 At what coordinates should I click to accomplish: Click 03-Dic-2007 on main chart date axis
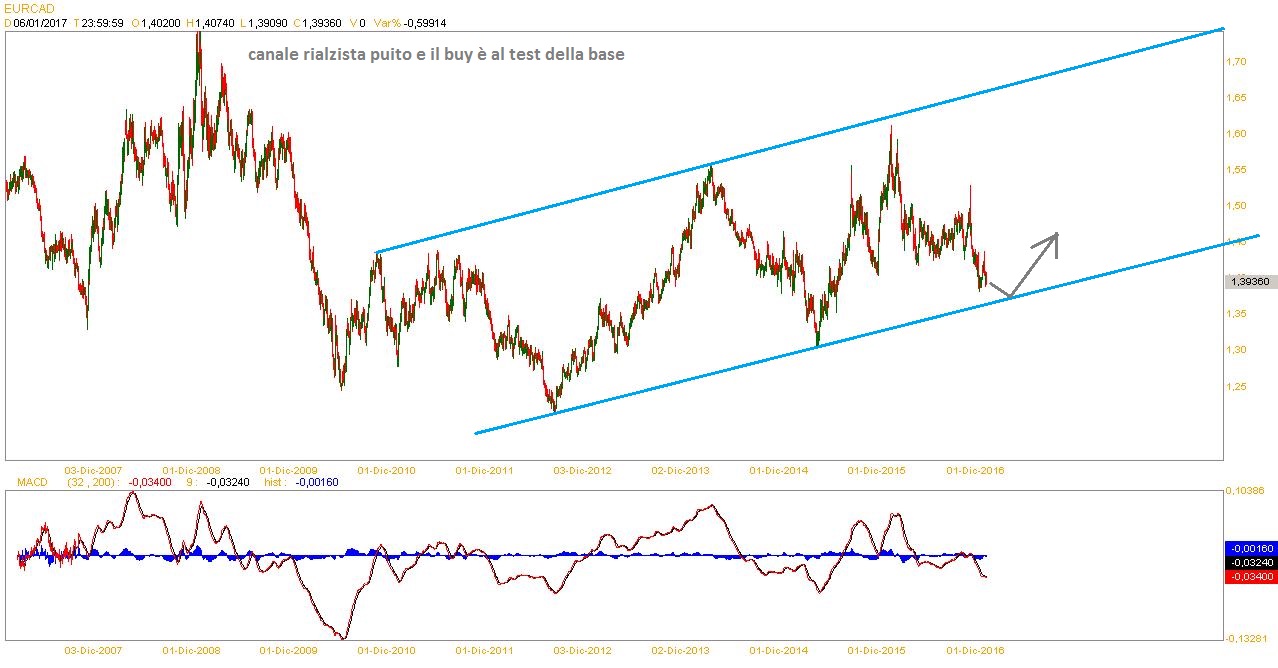(92, 469)
